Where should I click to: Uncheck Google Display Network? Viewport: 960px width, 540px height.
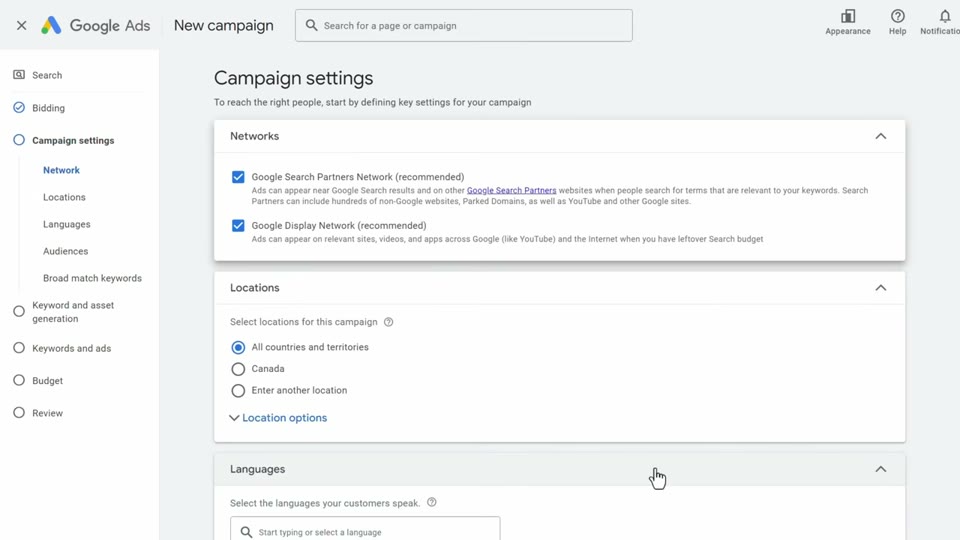[238, 225]
